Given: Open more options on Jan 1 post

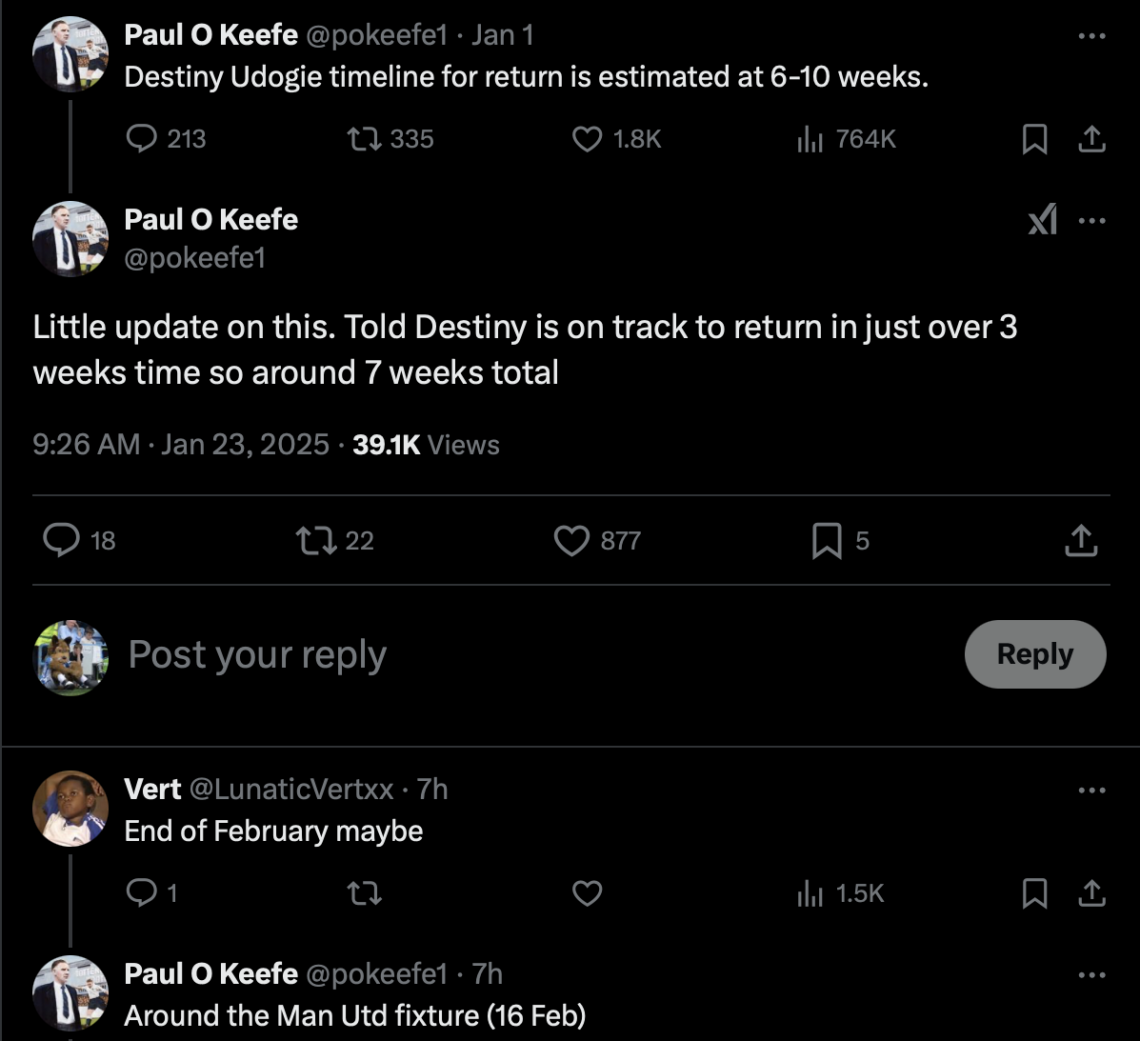Looking at the screenshot, I should point(1092,35).
